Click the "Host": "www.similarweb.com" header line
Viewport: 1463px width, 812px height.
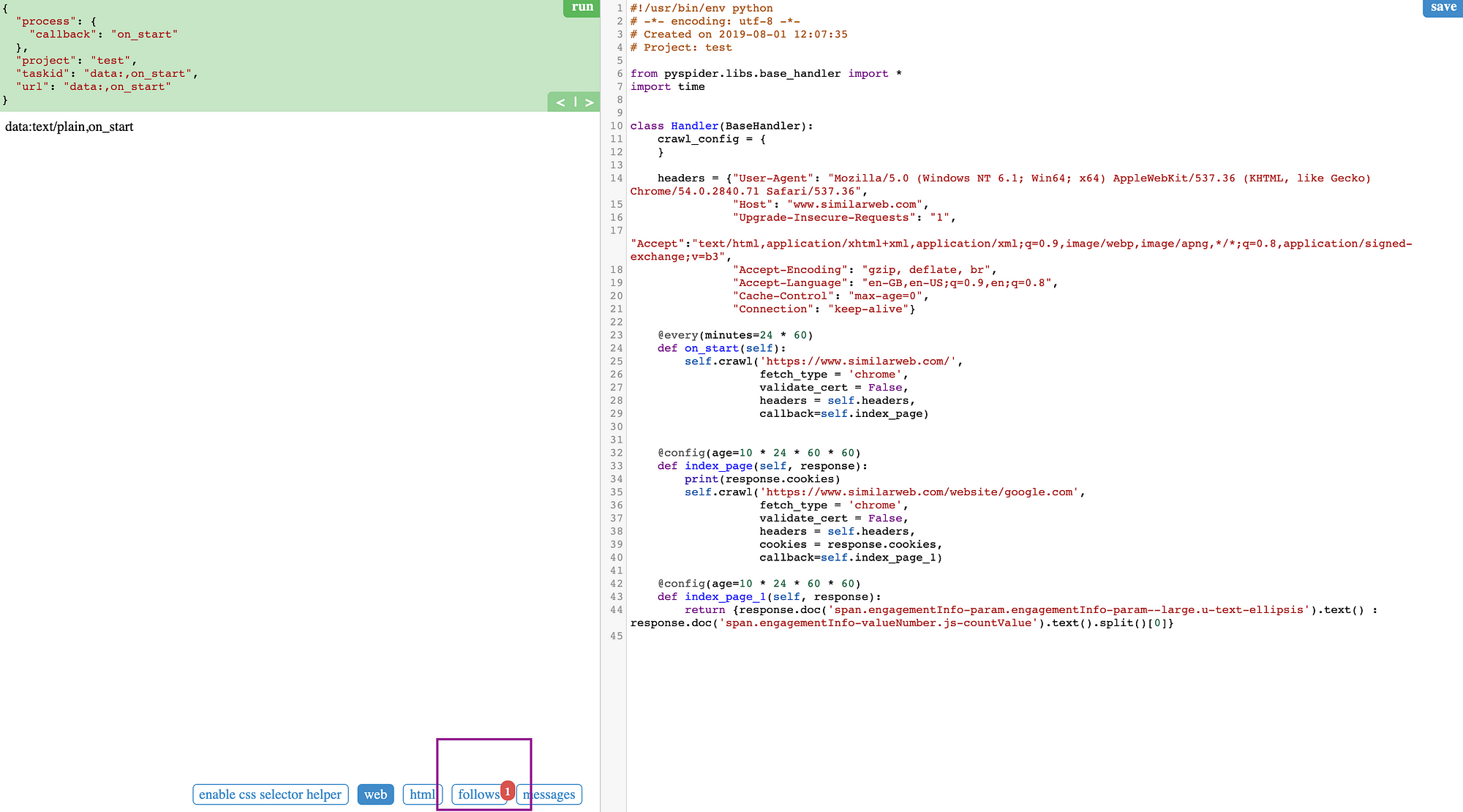(x=830, y=204)
